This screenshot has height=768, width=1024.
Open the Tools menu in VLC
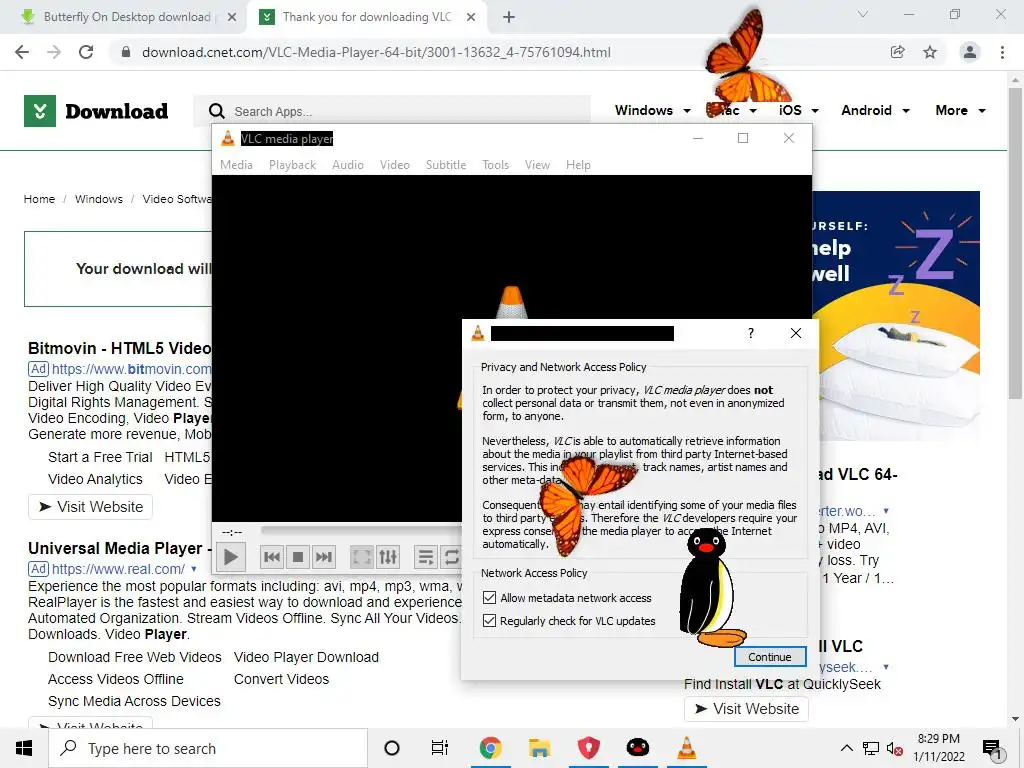(495, 165)
